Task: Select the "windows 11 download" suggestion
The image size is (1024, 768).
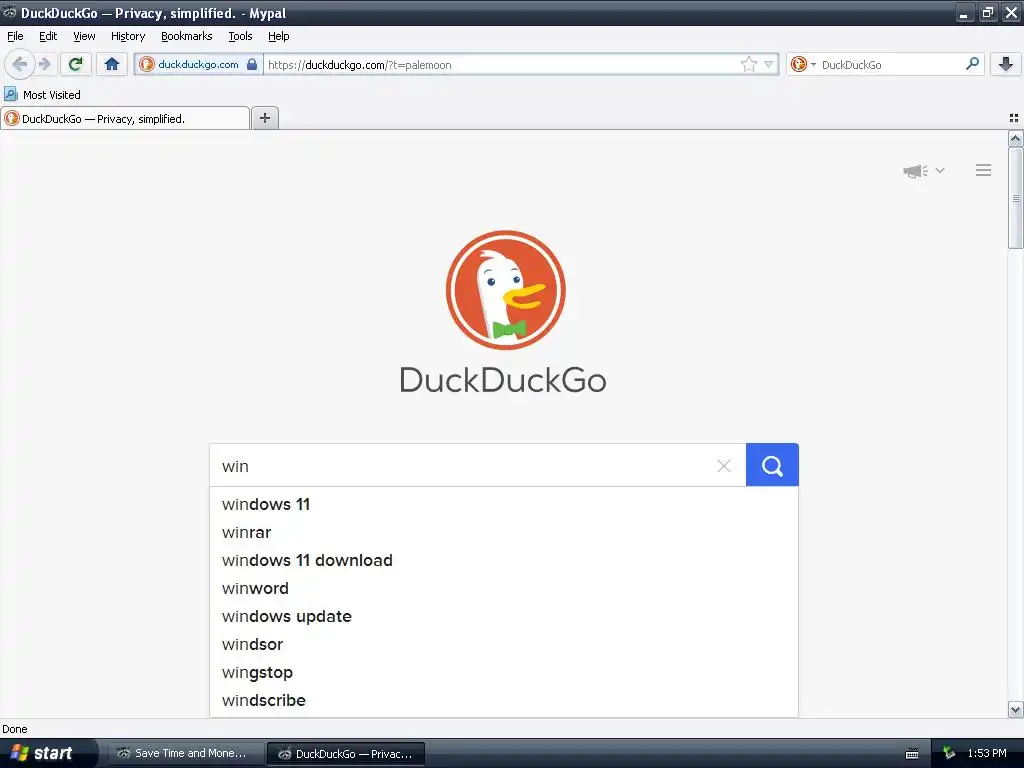Action: pos(504,560)
